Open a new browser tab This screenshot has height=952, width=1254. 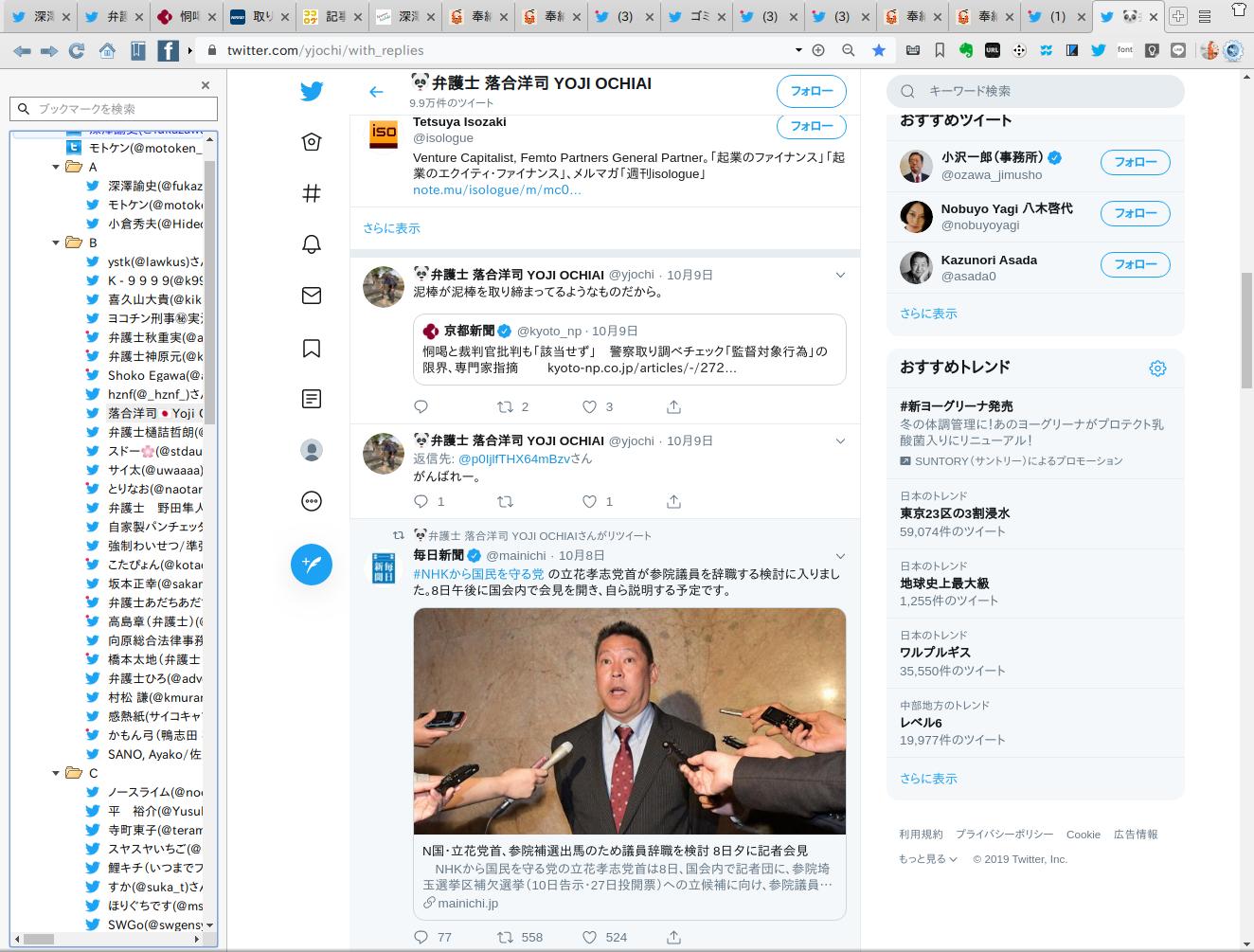point(1178,16)
